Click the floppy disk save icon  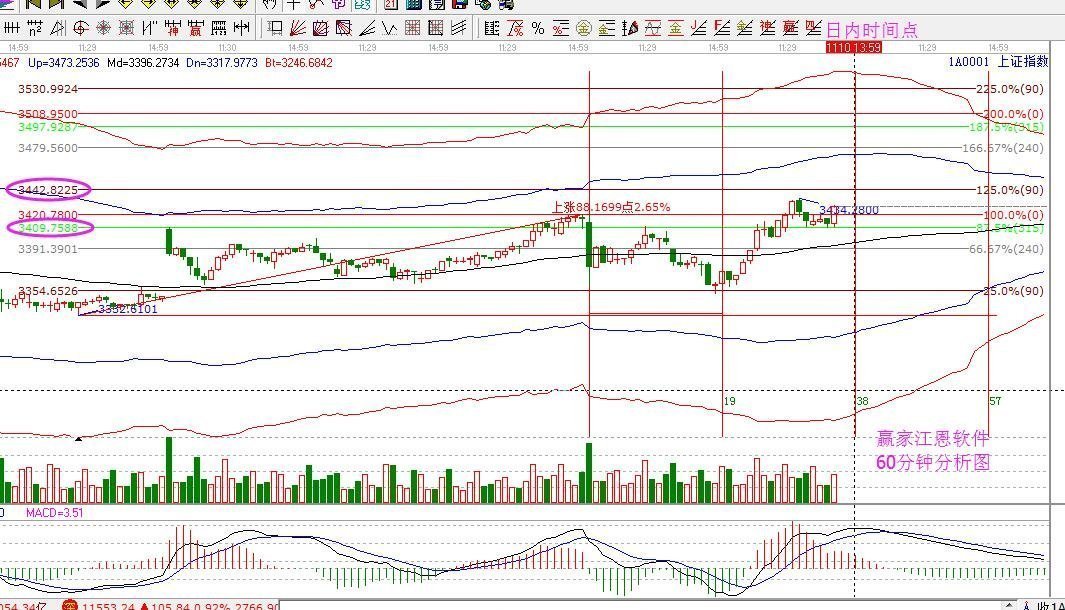(x=461, y=4)
